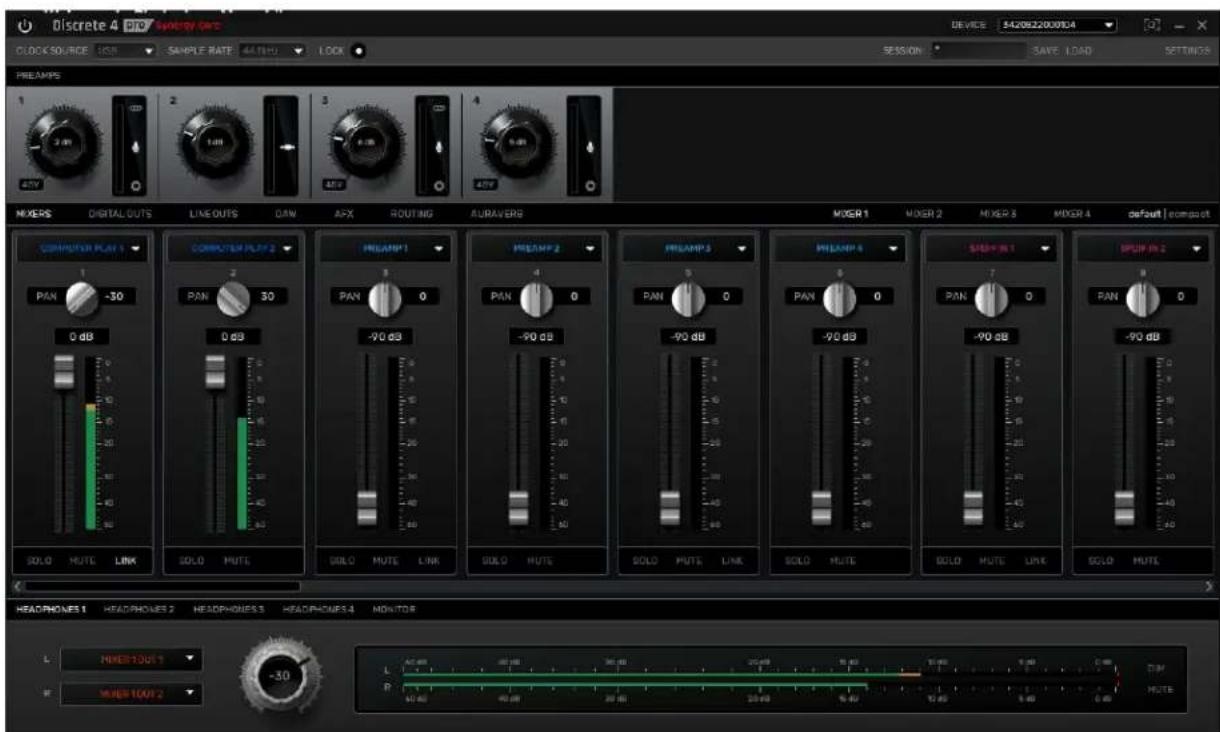Open the Clock Source dropdown
The image size is (1220, 732).
(124, 50)
